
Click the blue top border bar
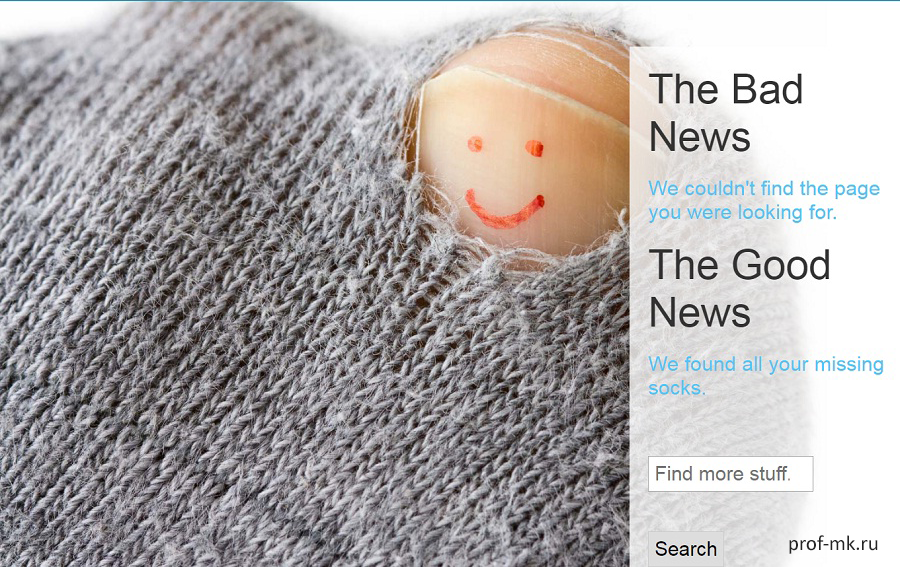450,1
